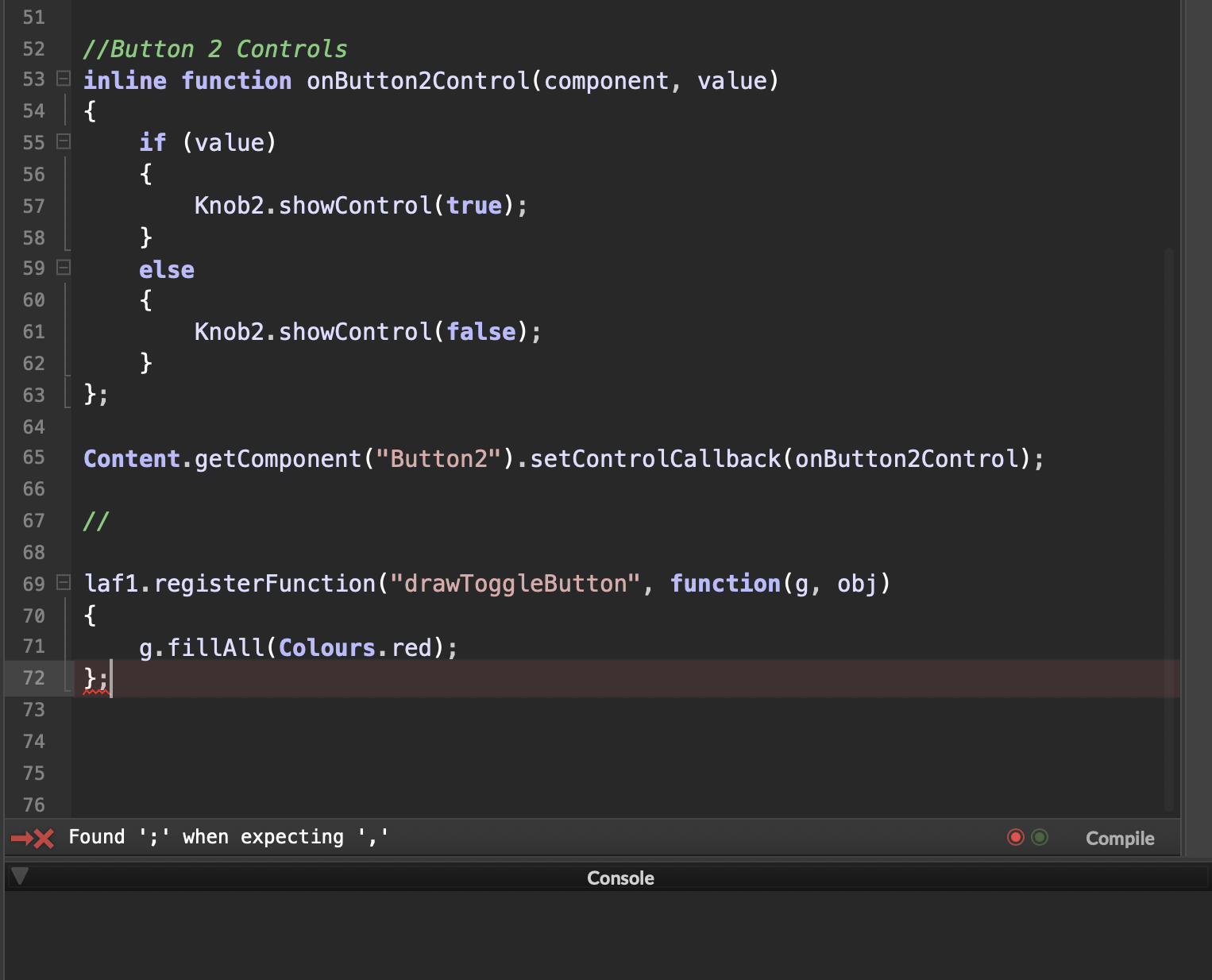
Task: Click on 'Knob2.showControl(true);' line
Action: coord(361,206)
